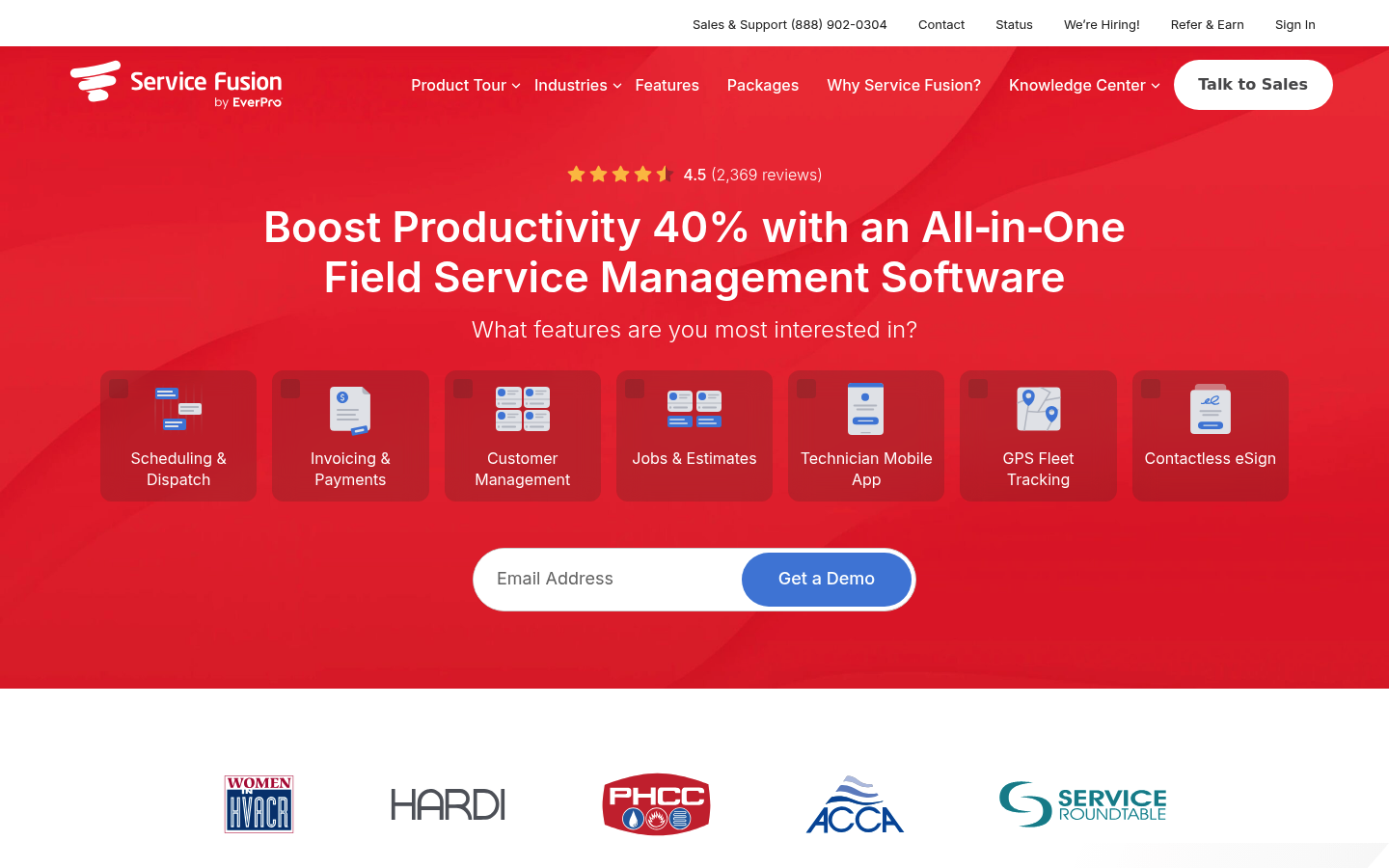The width and height of the screenshot is (1389, 868).
Task: Click the Service Fusion logo
Action: pos(176,84)
